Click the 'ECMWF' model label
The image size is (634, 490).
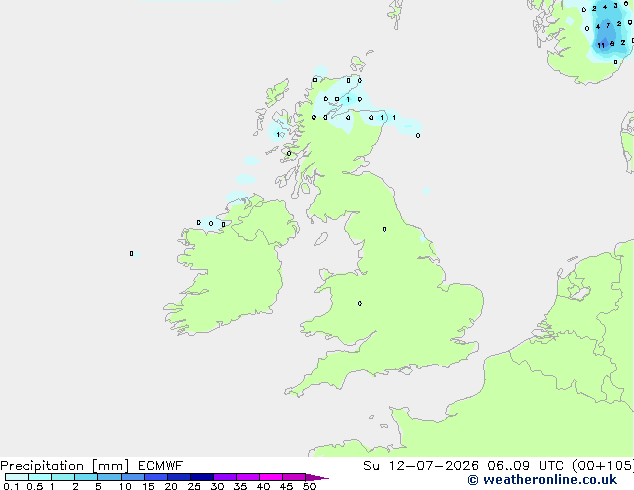click(161, 466)
